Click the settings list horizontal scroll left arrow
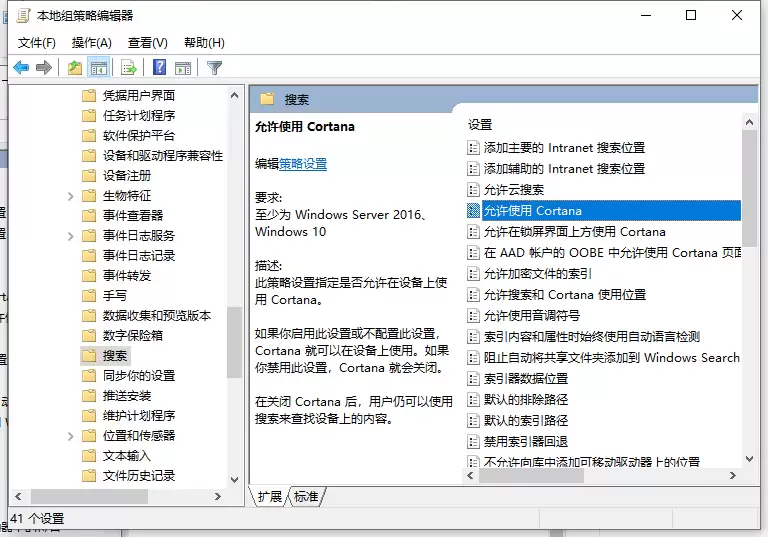 point(471,476)
